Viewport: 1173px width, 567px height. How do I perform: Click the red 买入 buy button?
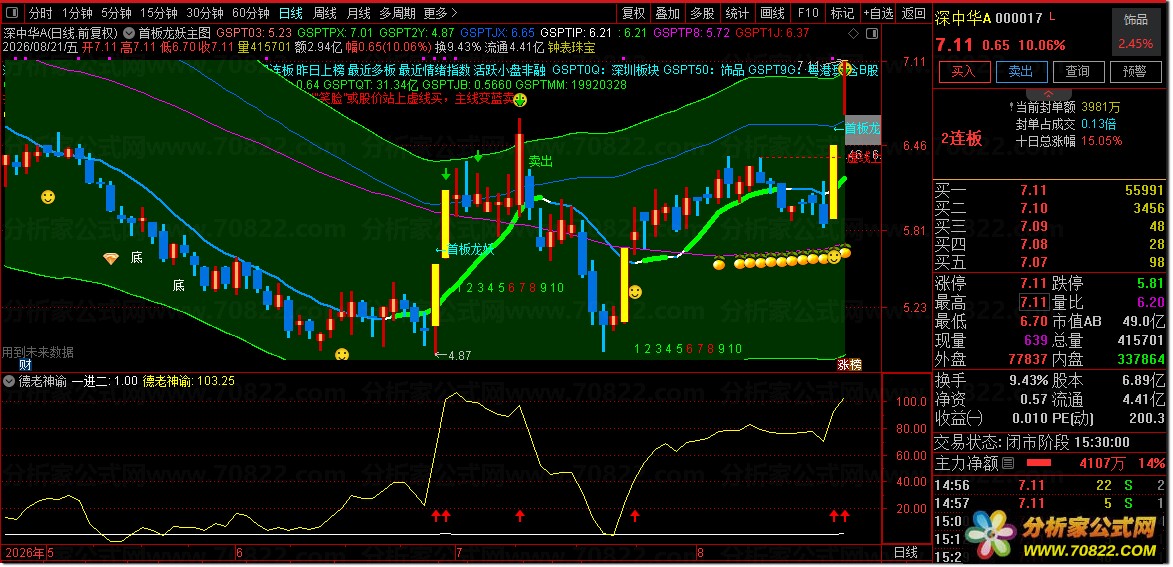point(964,71)
